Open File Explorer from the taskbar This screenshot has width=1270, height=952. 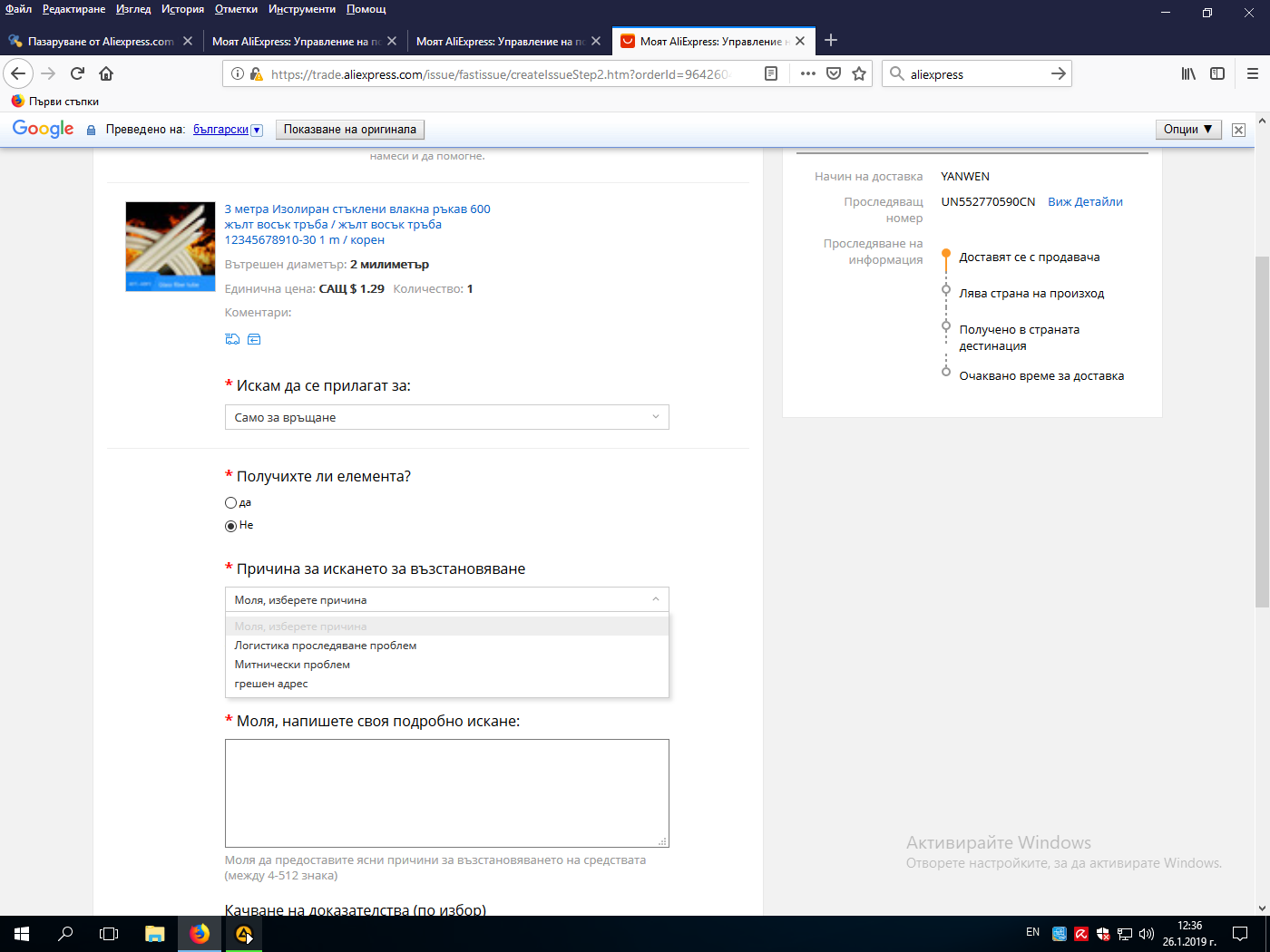pos(155,934)
